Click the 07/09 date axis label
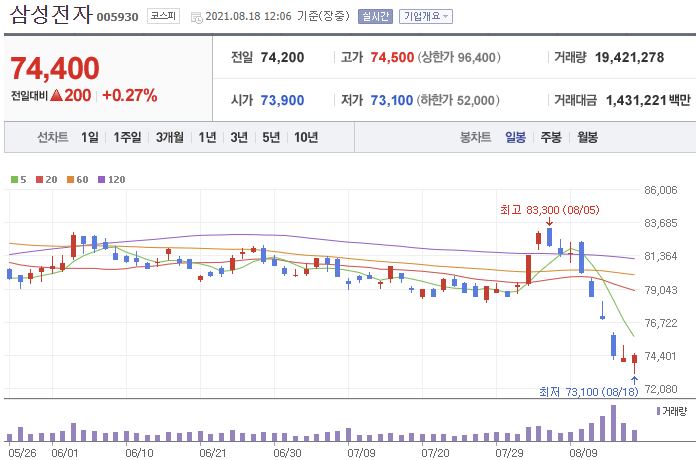 (x=361, y=453)
